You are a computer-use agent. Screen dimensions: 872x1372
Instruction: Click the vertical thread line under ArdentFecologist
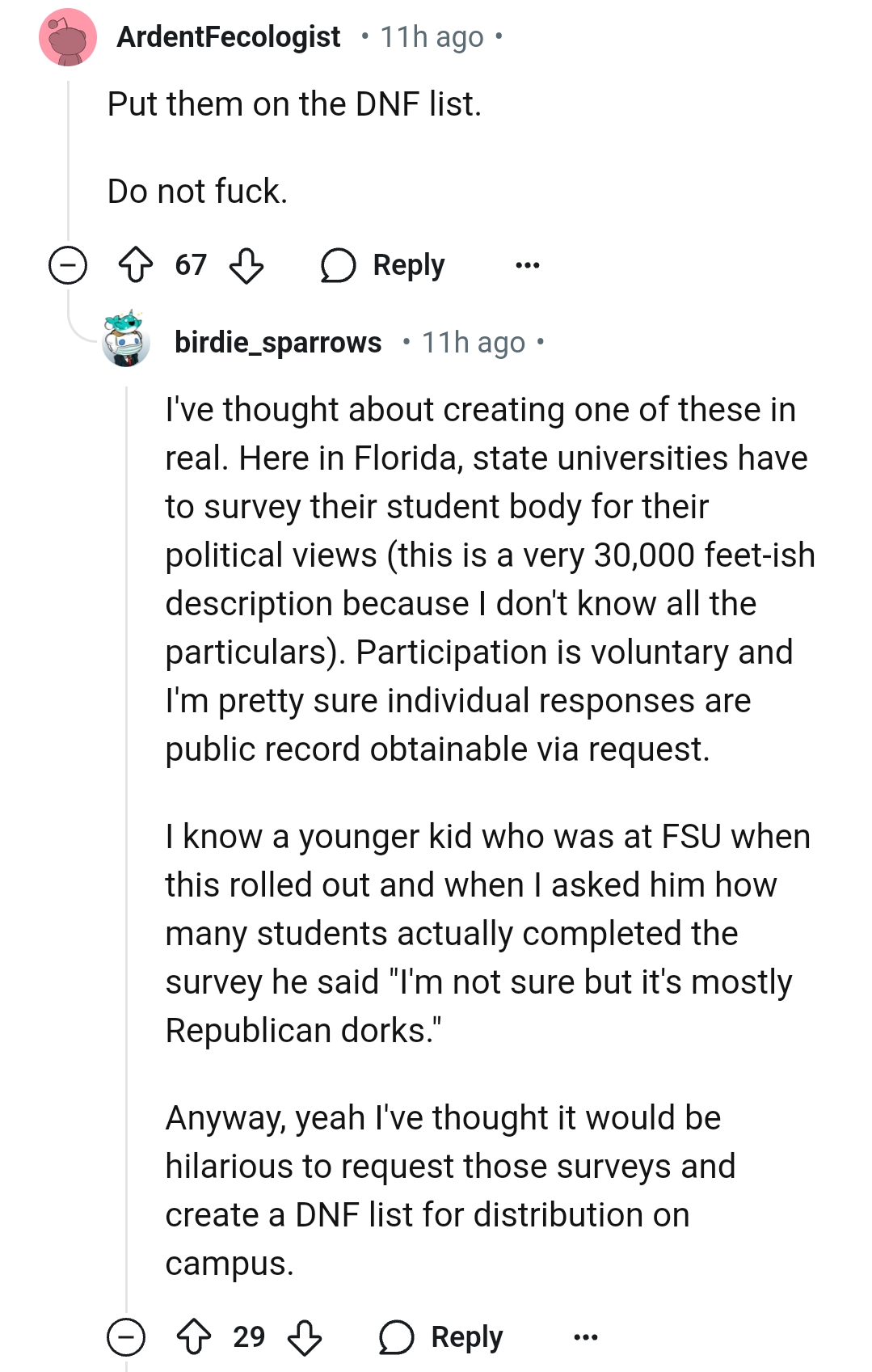pyautogui.click(x=68, y=162)
